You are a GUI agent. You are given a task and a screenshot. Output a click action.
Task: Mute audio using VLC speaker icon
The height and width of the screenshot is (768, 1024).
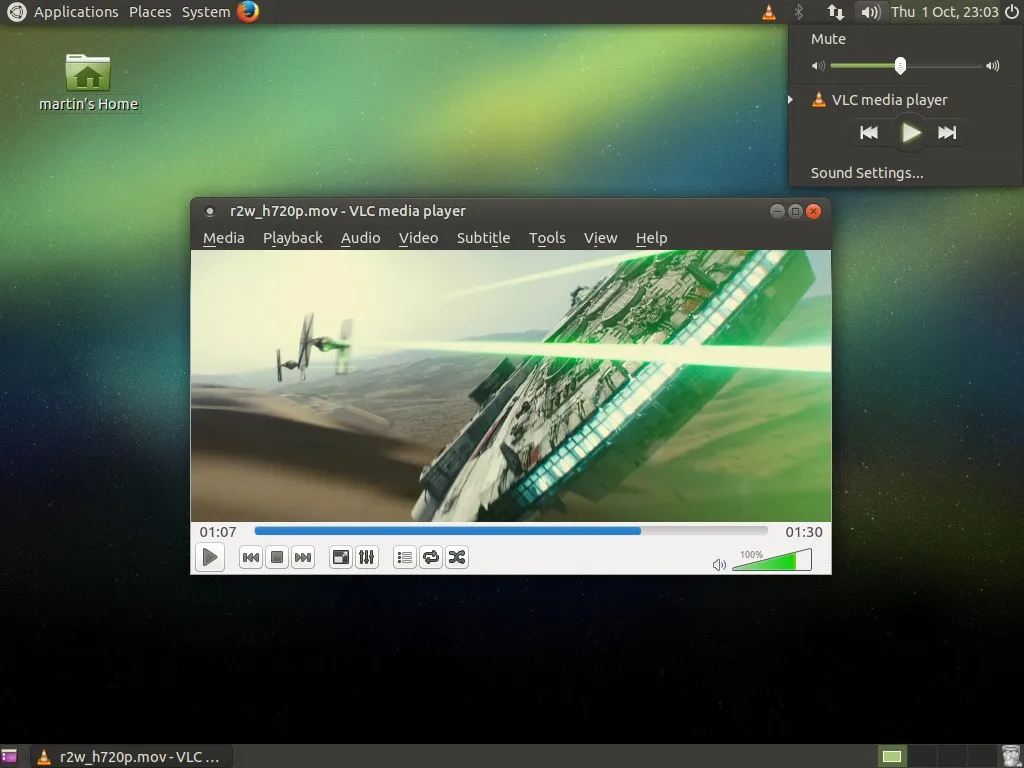[x=718, y=565]
